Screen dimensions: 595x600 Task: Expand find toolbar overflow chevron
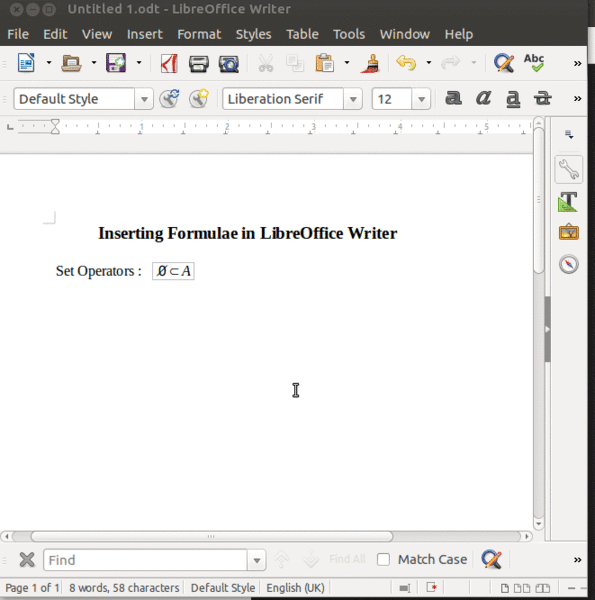click(577, 560)
